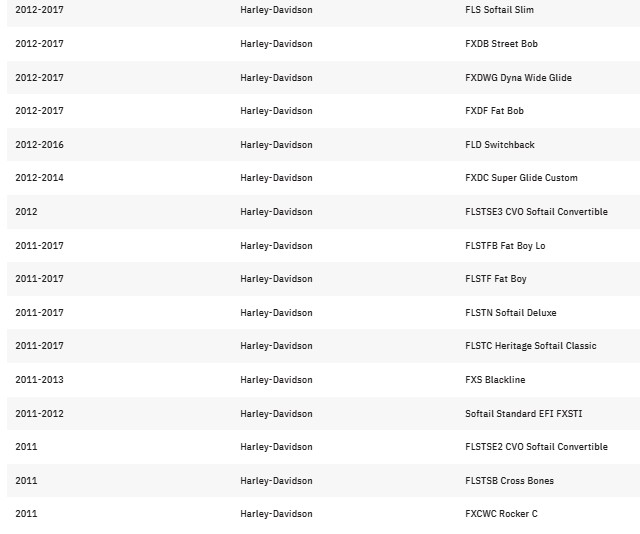This screenshot has width=640, height=534.
Task: Click FLSTSE3 CVO Softail Convertible entry
Action: point(536,211)
